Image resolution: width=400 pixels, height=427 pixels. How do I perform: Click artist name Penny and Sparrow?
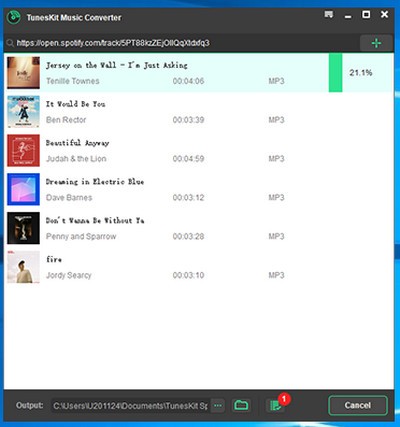point(81,236)
